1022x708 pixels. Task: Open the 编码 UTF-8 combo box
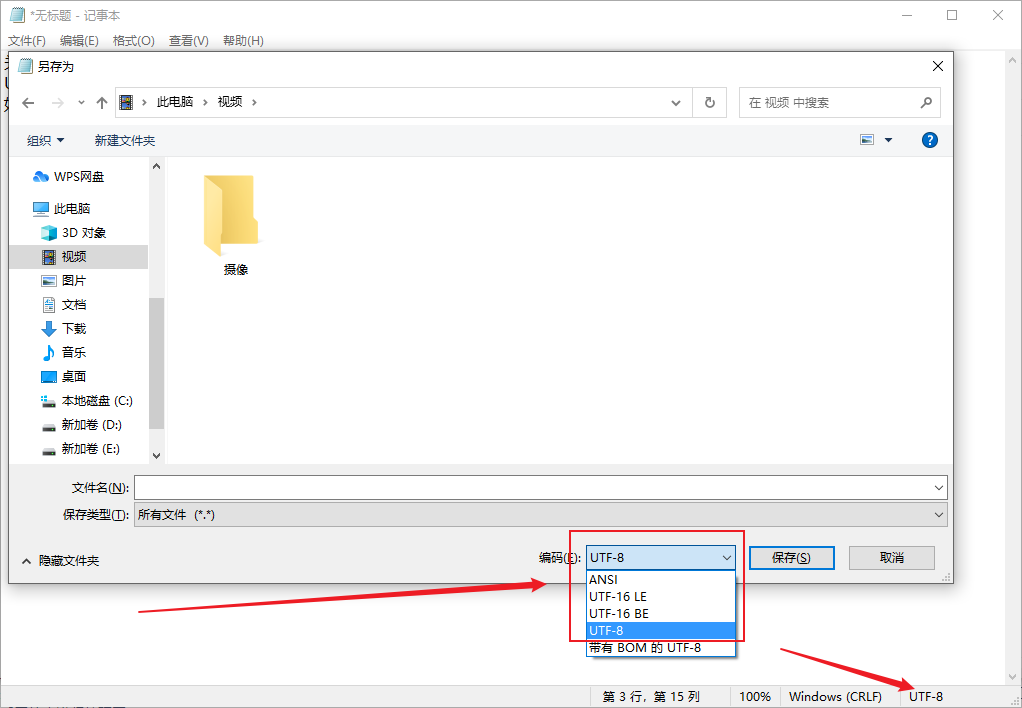pyautogui.click(x=660, y=558)
